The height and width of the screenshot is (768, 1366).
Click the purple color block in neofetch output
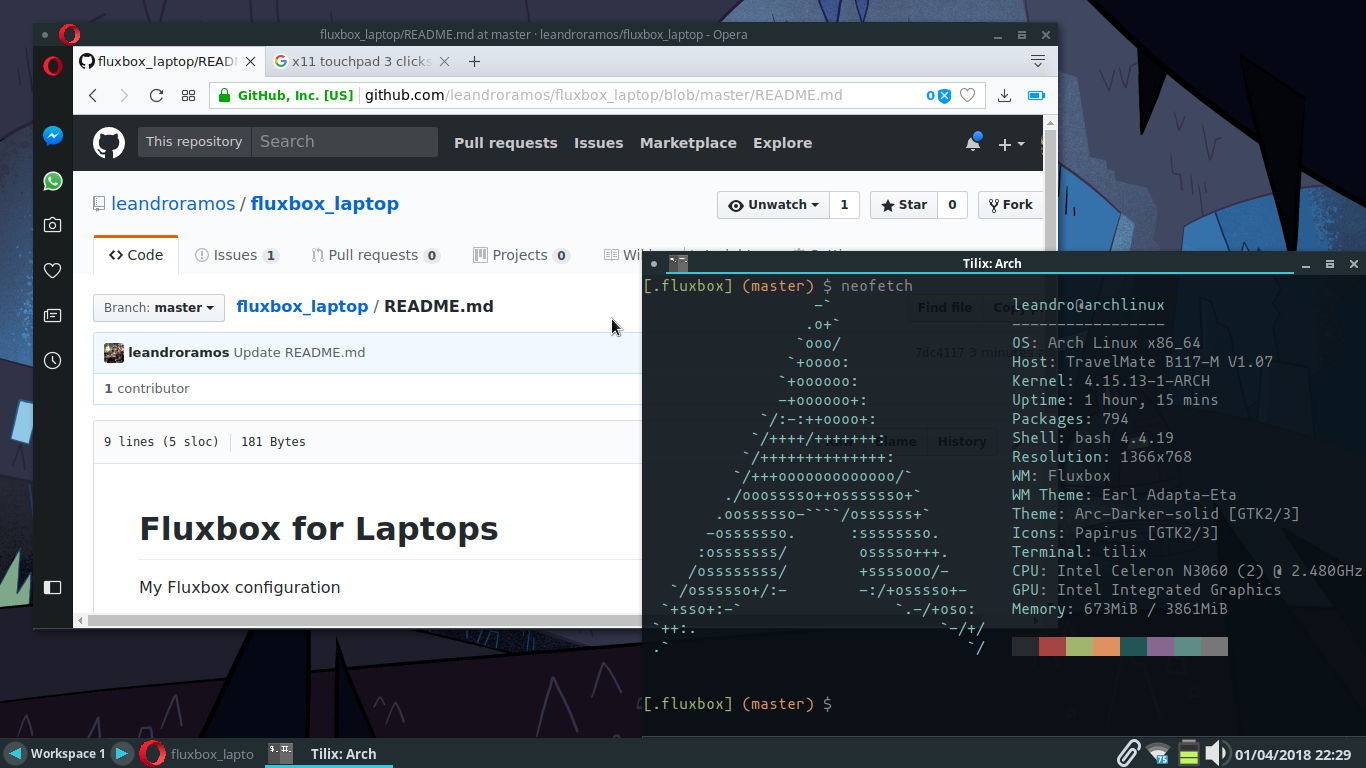1160,647
